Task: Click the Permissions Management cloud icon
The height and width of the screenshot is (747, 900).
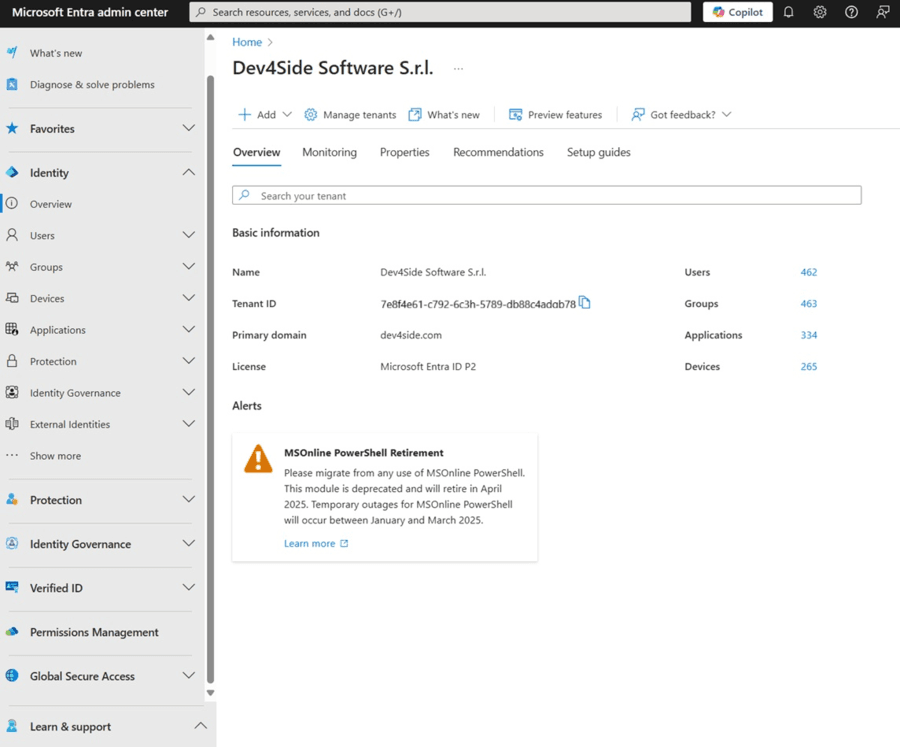Action: point(12,632)
